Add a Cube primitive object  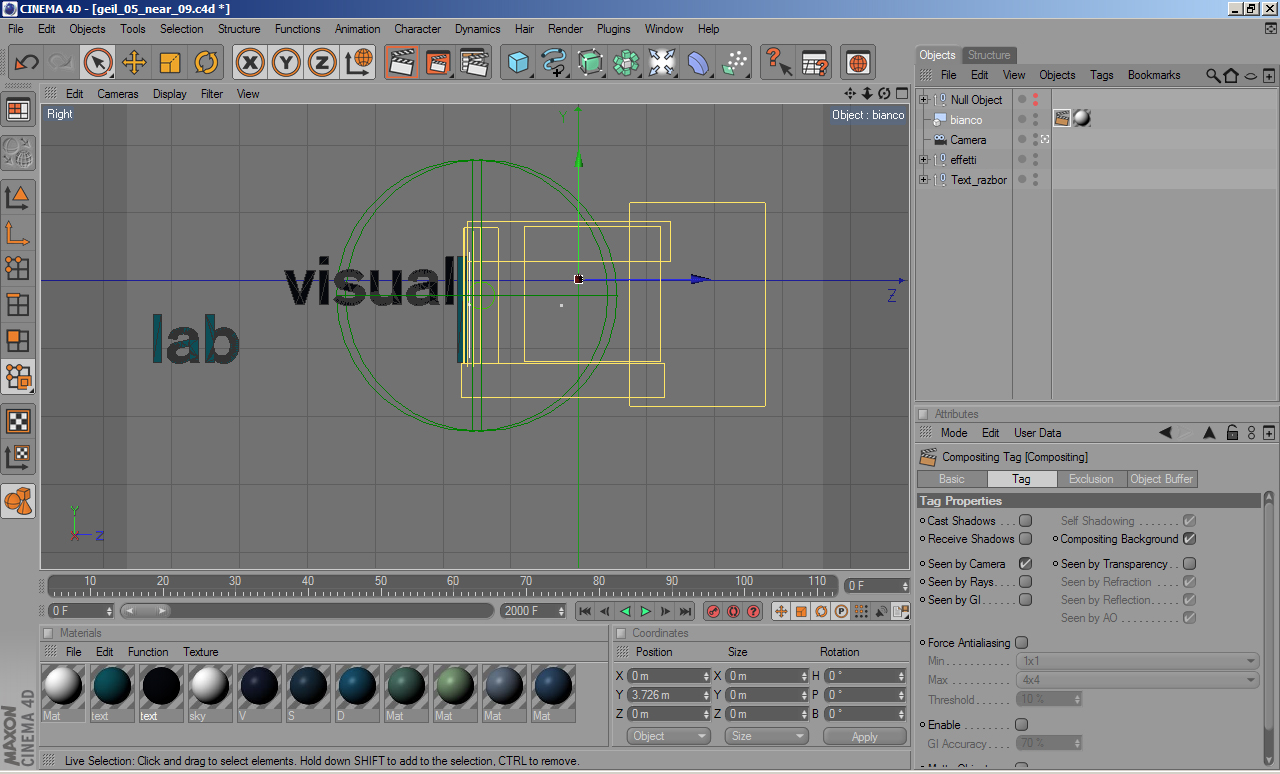[x=518, y=63]
